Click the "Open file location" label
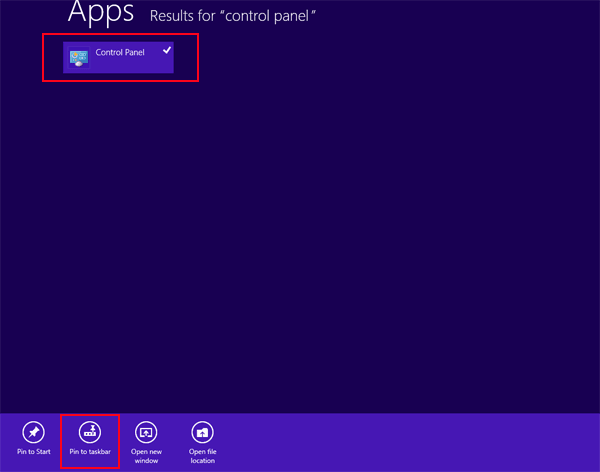 (x=202, y=456)
